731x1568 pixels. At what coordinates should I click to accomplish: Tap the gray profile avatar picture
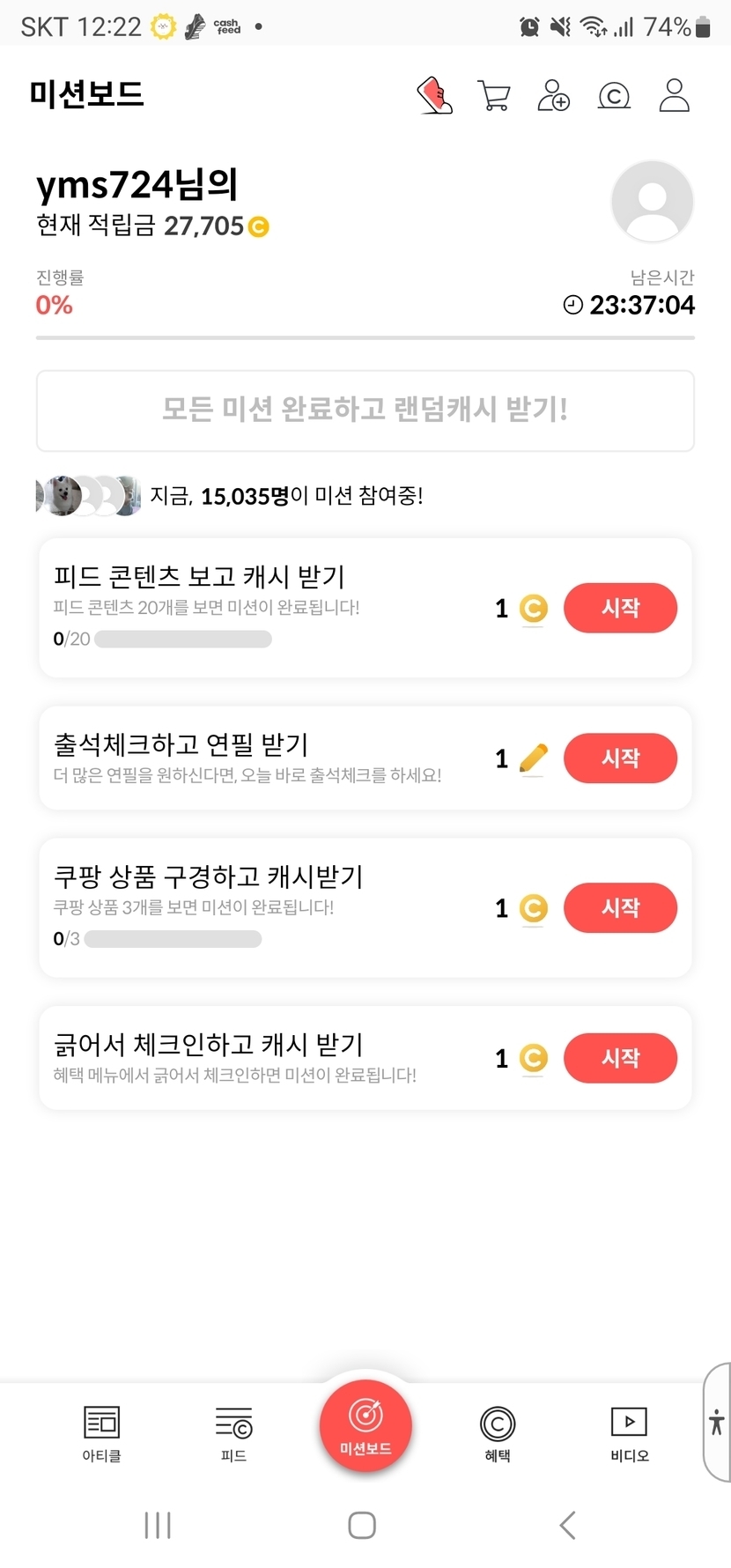652,201
